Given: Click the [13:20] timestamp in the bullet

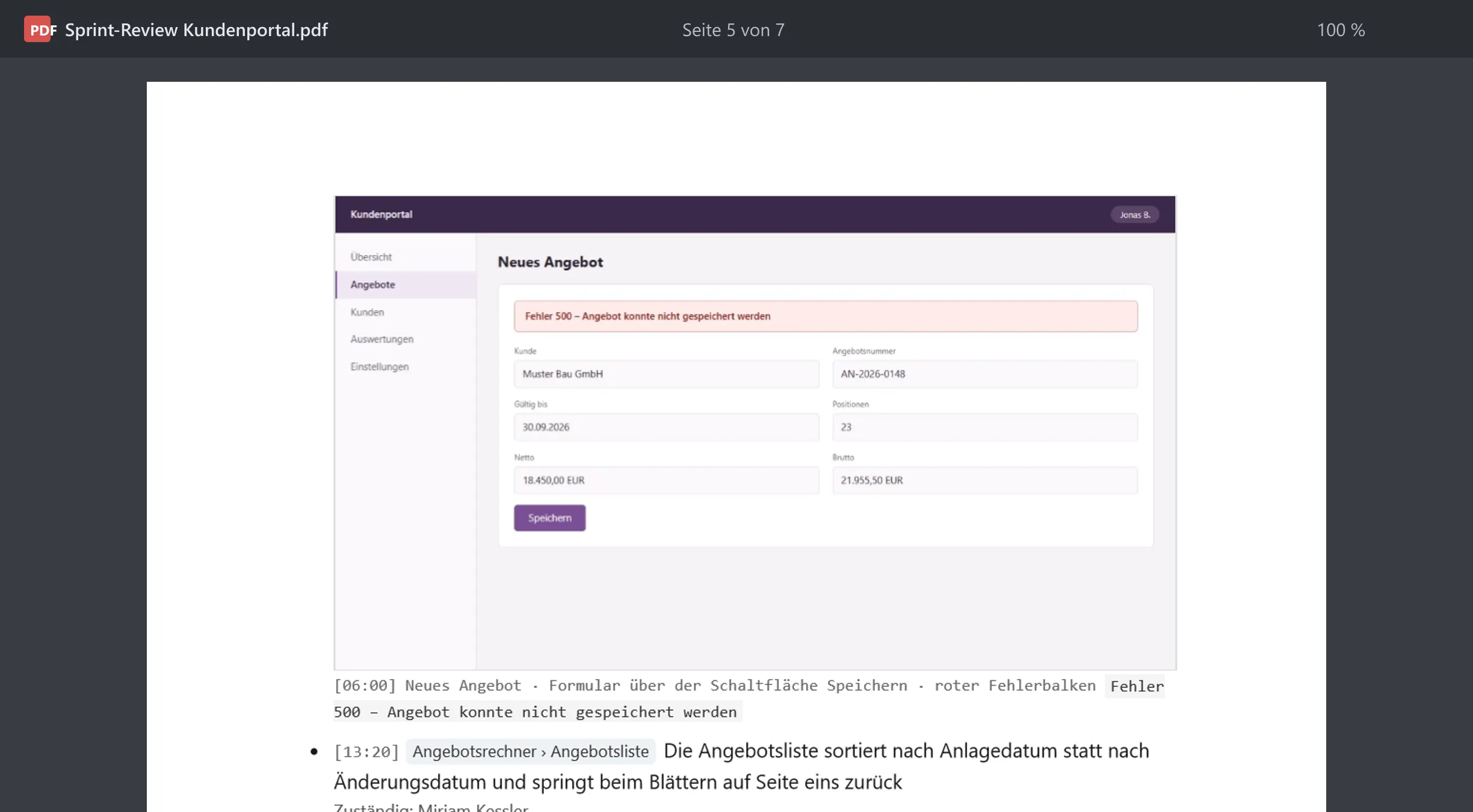Looking at the screenshot, I should pos(366,752).
